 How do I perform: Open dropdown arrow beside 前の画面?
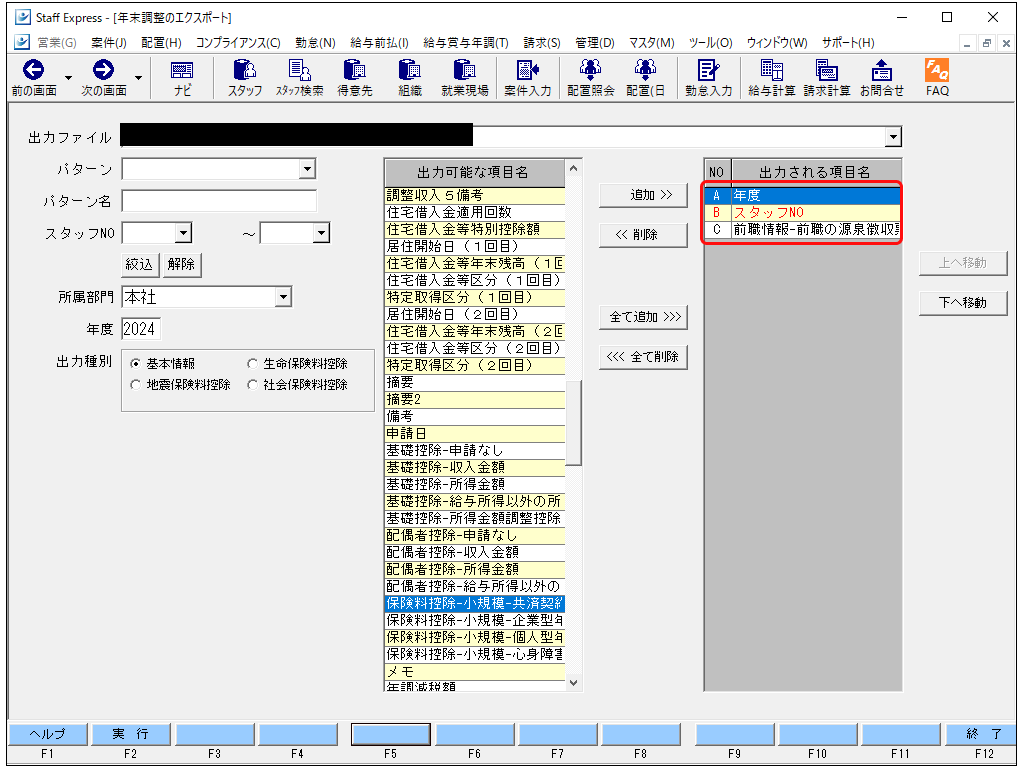pos(68,78)
